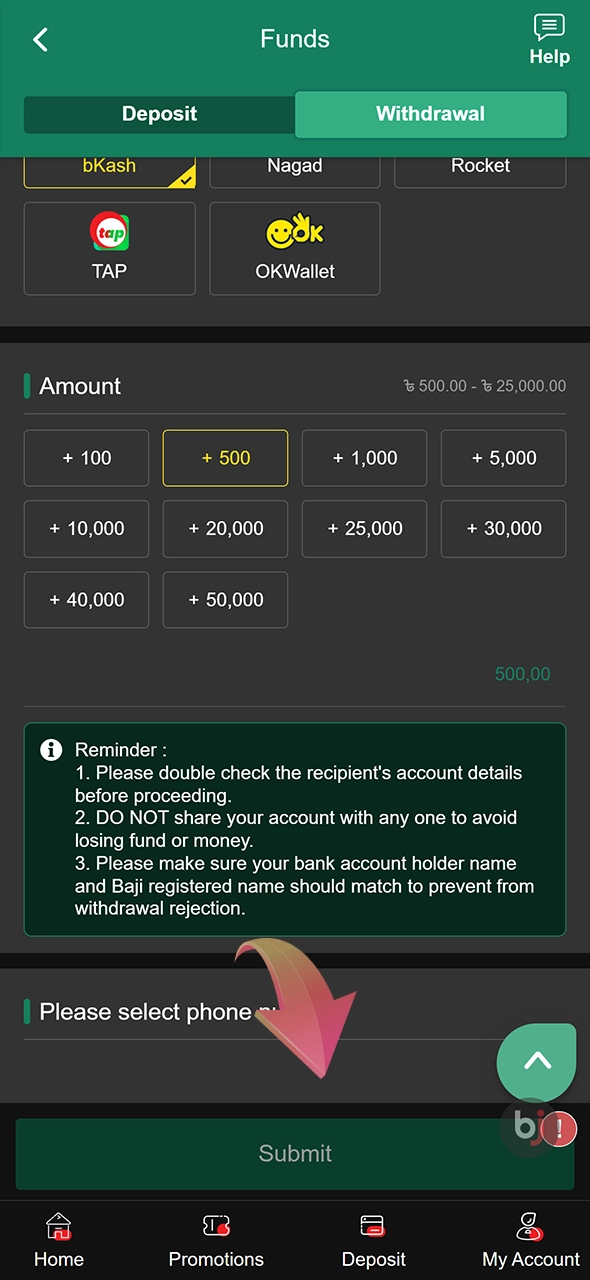Select Nagad as withdrawal method
This screenshot has height=1280, width=590.
[294, 165]
